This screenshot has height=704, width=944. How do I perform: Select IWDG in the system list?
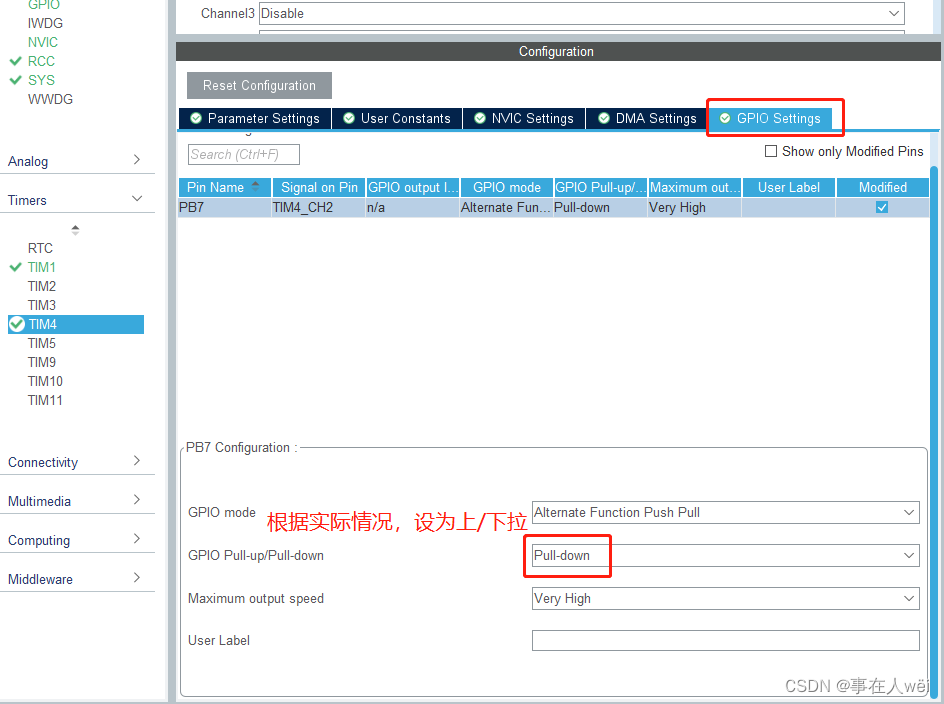point(45,23)
